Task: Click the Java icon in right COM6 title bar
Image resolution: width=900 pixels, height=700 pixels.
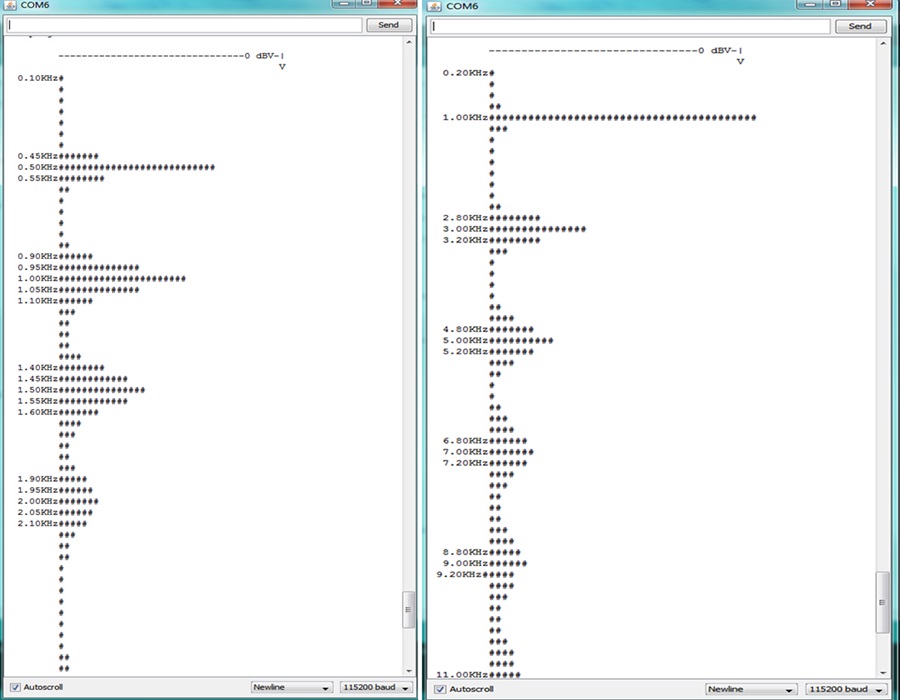Action: [435, 6]
